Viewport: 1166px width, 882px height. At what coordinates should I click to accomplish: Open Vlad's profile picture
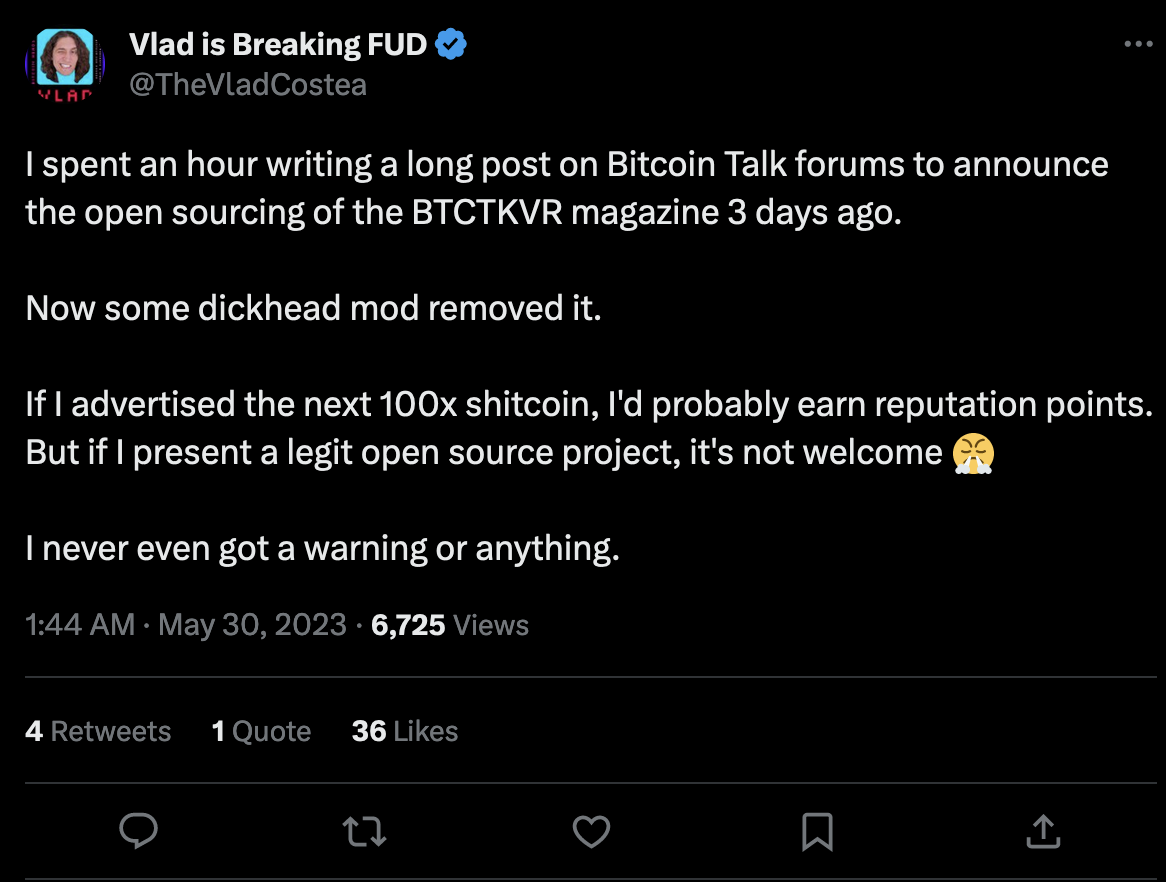(x=65, y=62)
